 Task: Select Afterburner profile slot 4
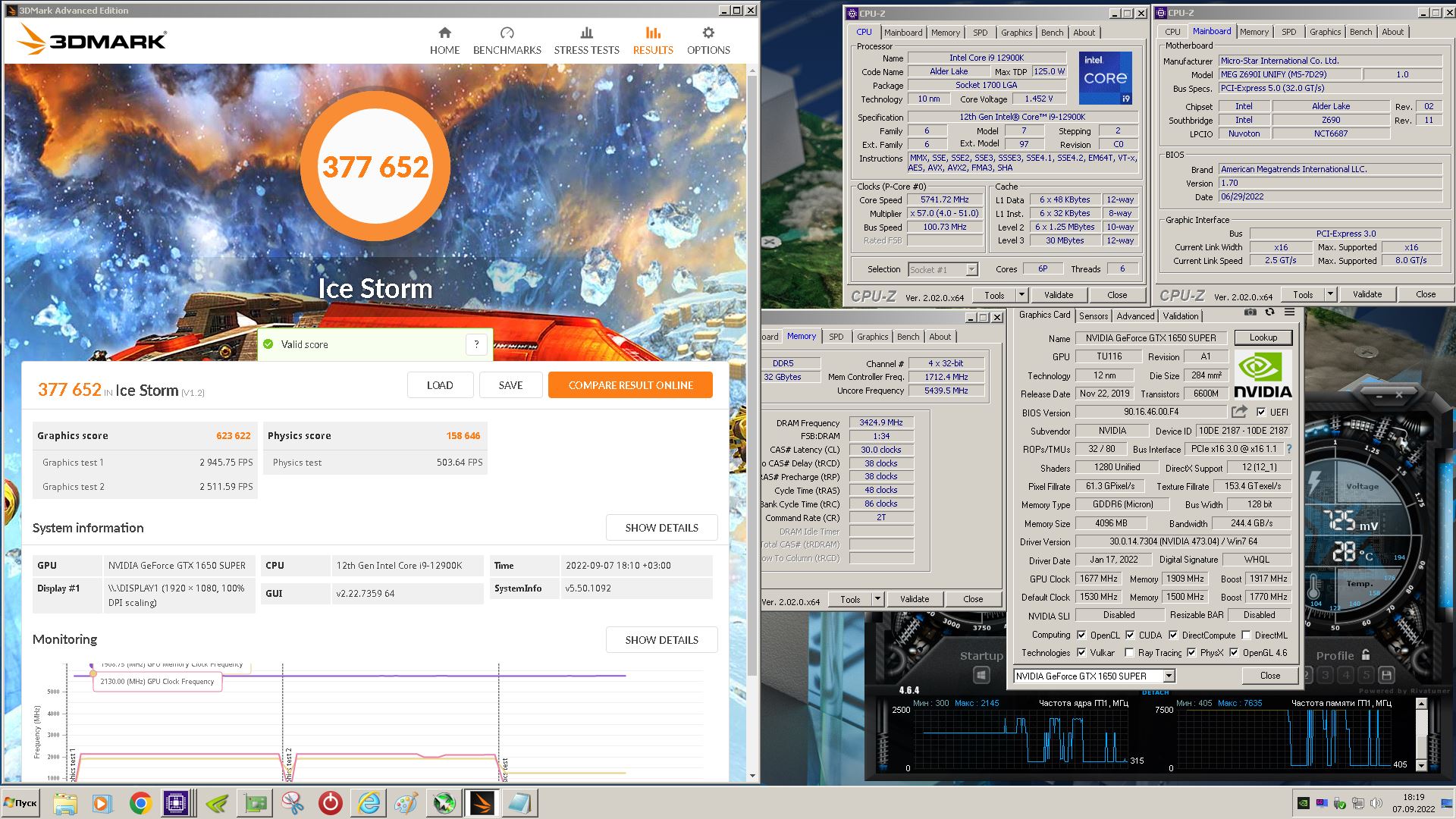pyautogui.click(x=1346, y=675)
